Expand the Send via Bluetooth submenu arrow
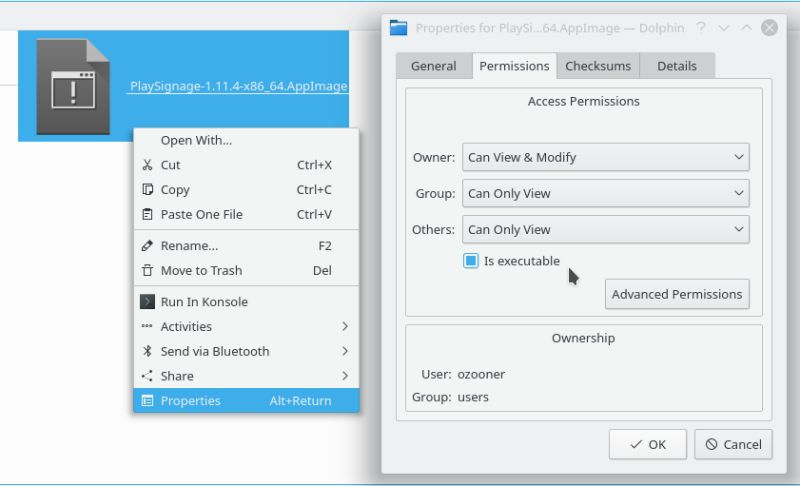 click(345, 351)
